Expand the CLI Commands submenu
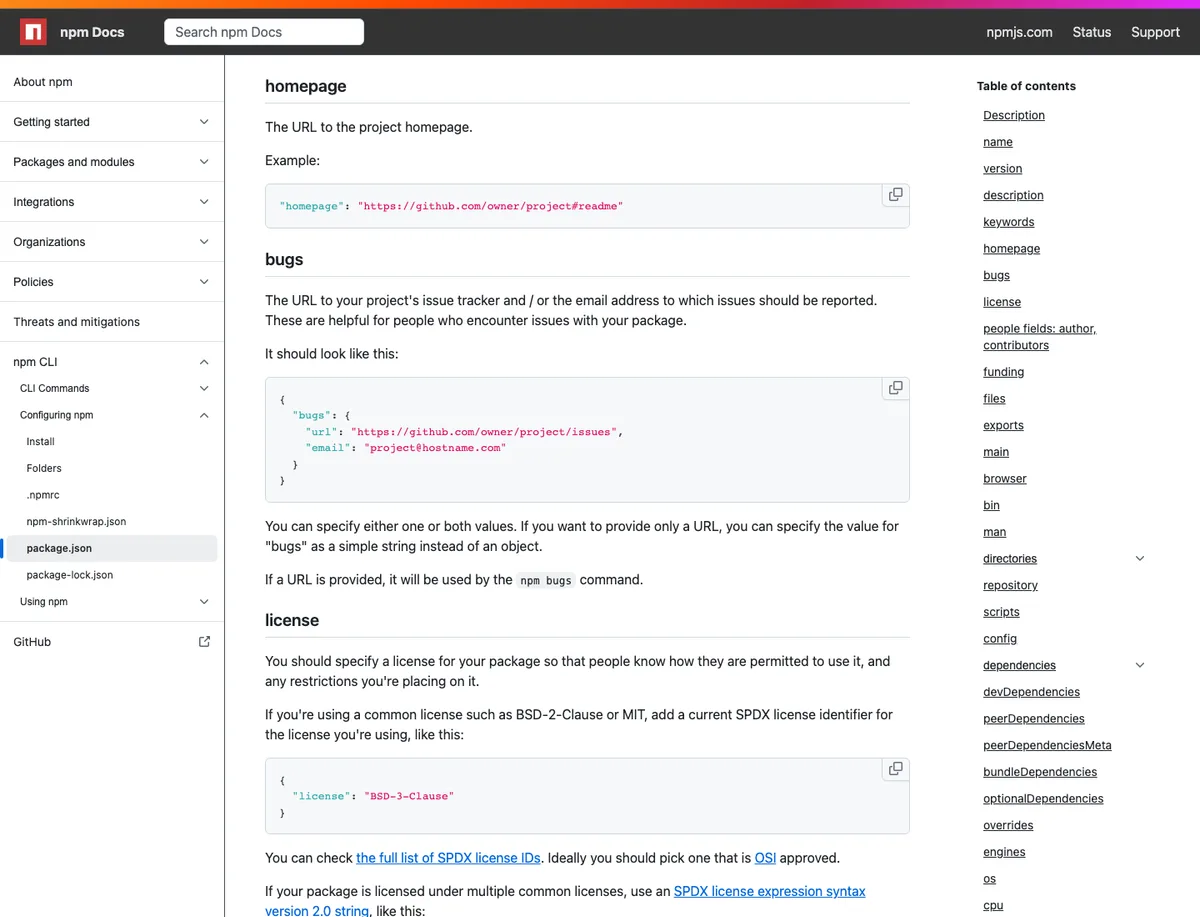 point(204,388)
